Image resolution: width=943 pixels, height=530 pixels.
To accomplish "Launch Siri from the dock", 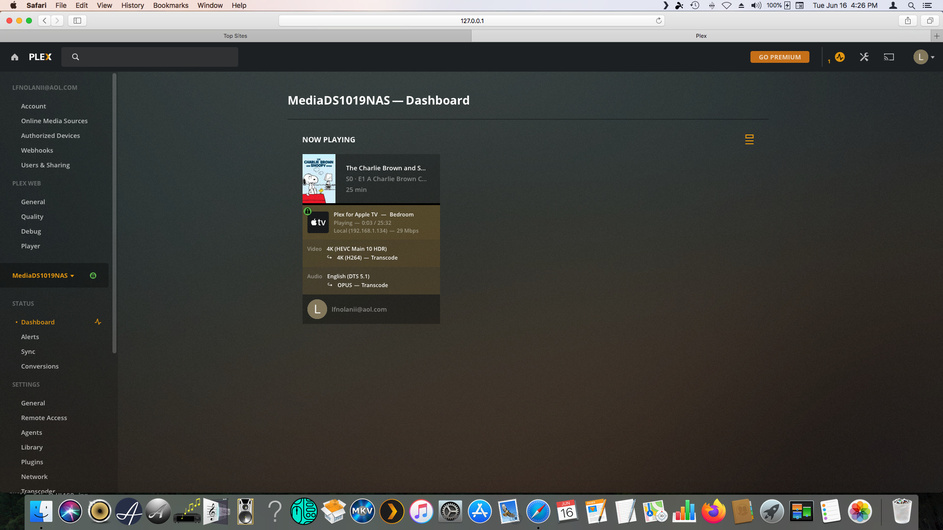I will pyautogui.click(x=70, y=512).
